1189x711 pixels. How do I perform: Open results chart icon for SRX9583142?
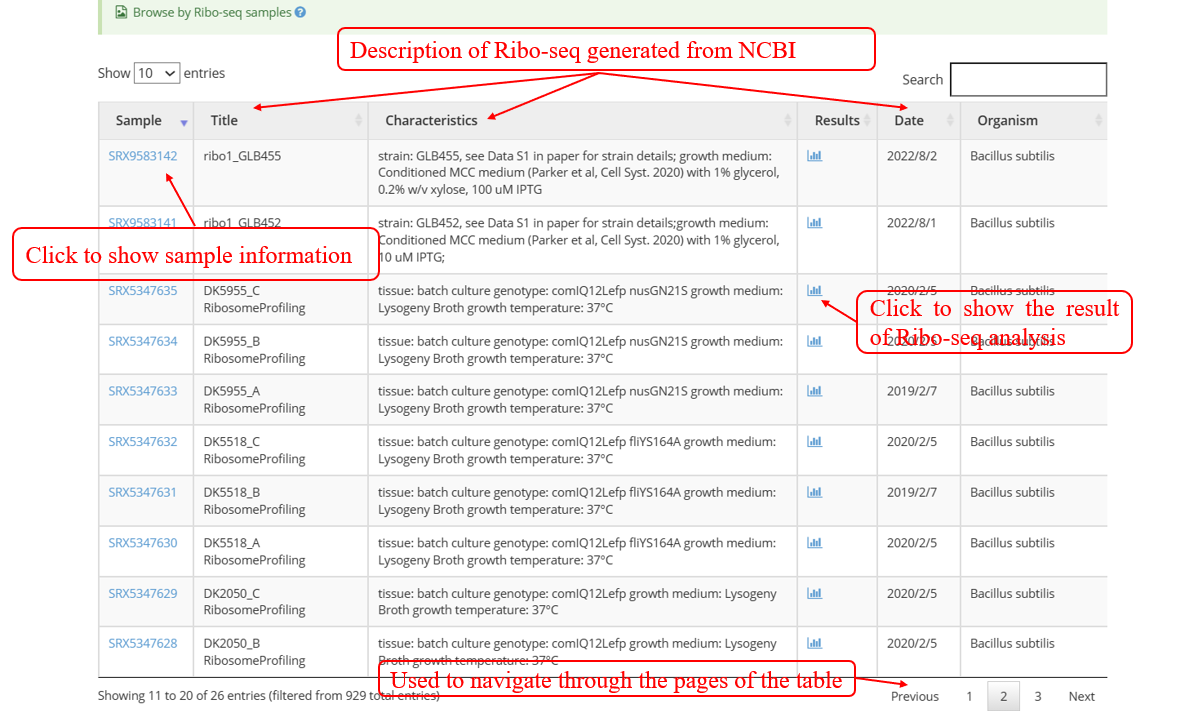pyautogui.click(x=814, y=156)
